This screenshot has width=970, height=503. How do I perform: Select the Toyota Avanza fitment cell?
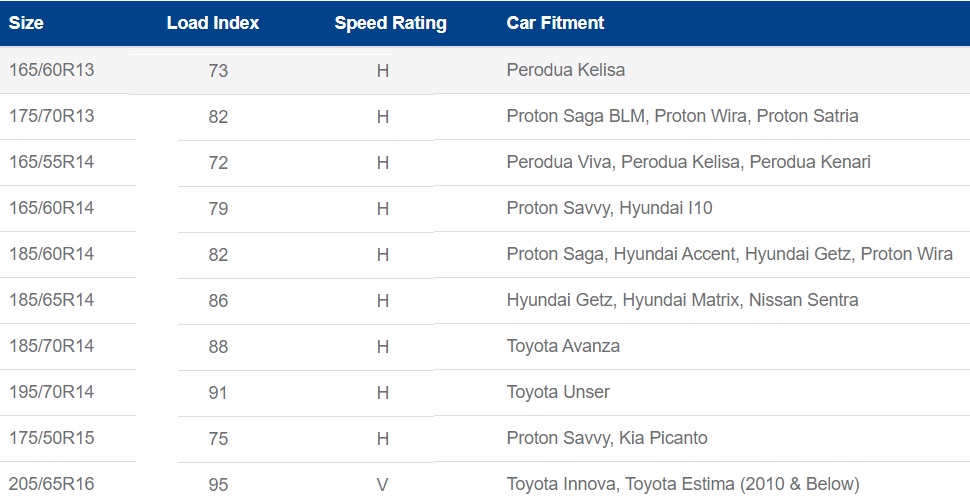point(563,347)
